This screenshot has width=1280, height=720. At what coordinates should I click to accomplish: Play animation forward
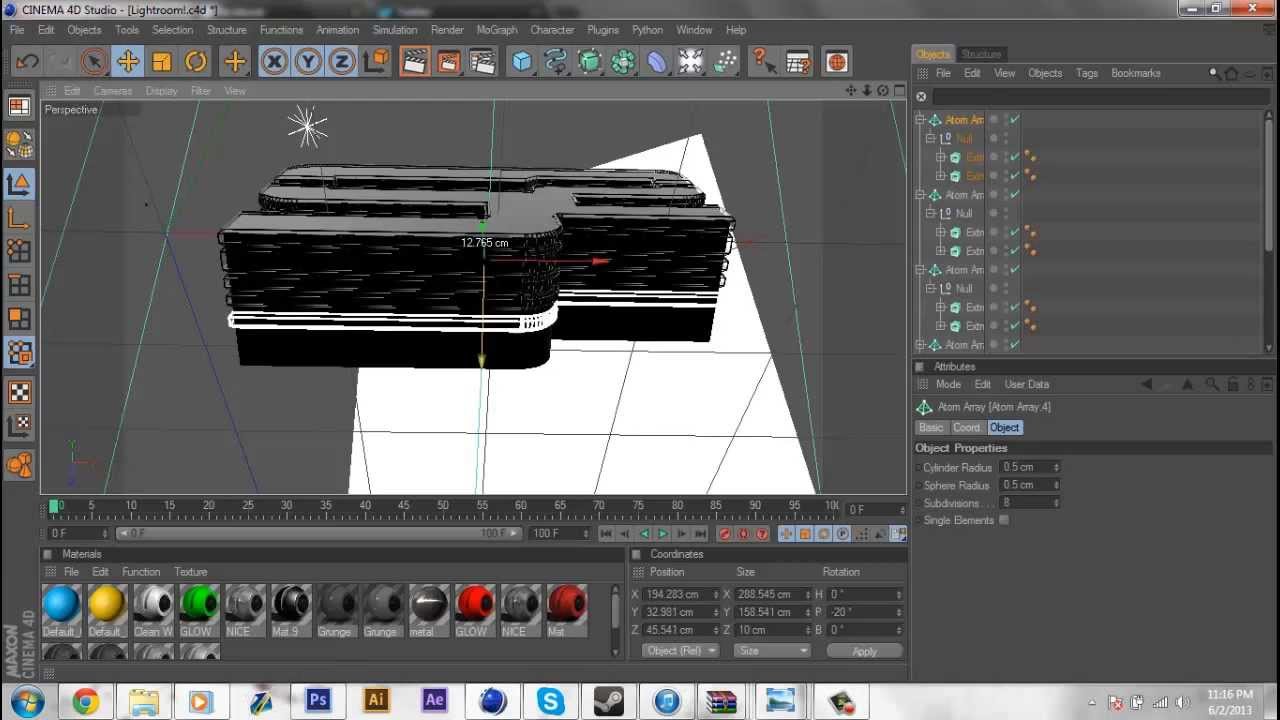click(x=662, y=534)
